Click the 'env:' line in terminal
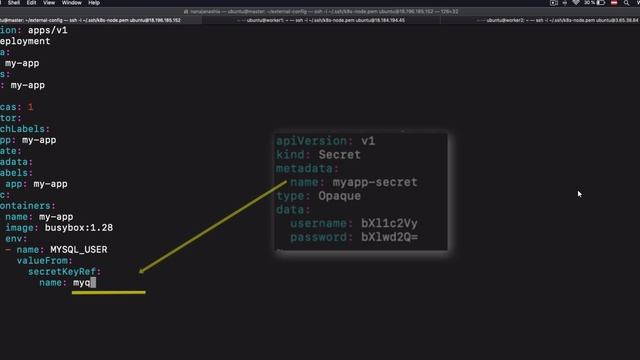The height and width of the screenshot is (360, 640). 16,238
